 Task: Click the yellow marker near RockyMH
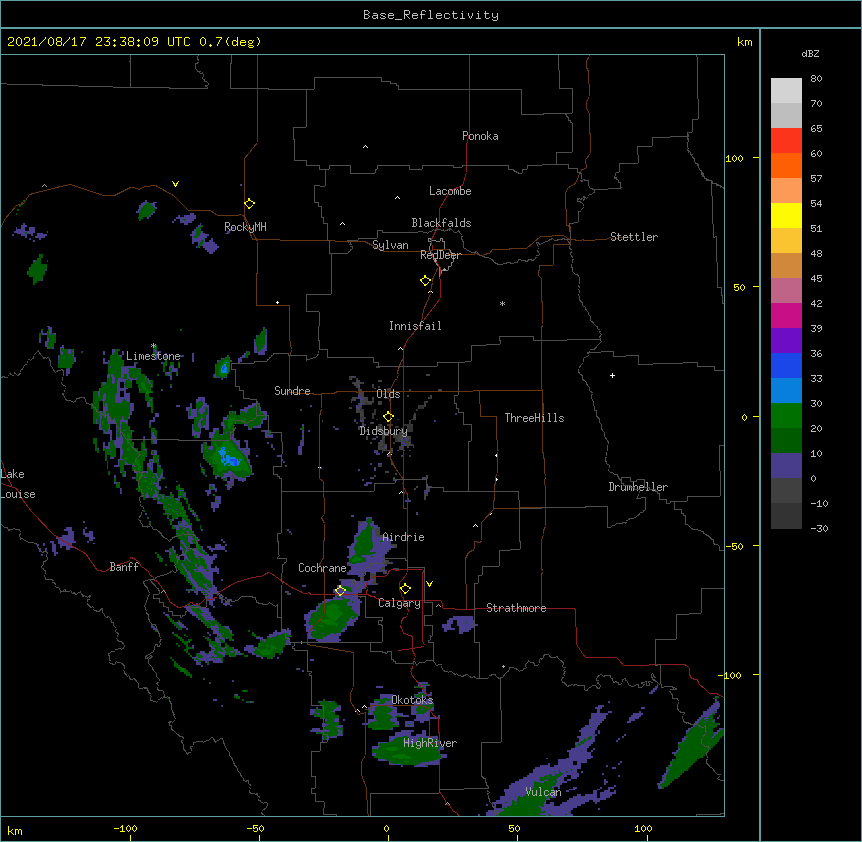(249, 203)
